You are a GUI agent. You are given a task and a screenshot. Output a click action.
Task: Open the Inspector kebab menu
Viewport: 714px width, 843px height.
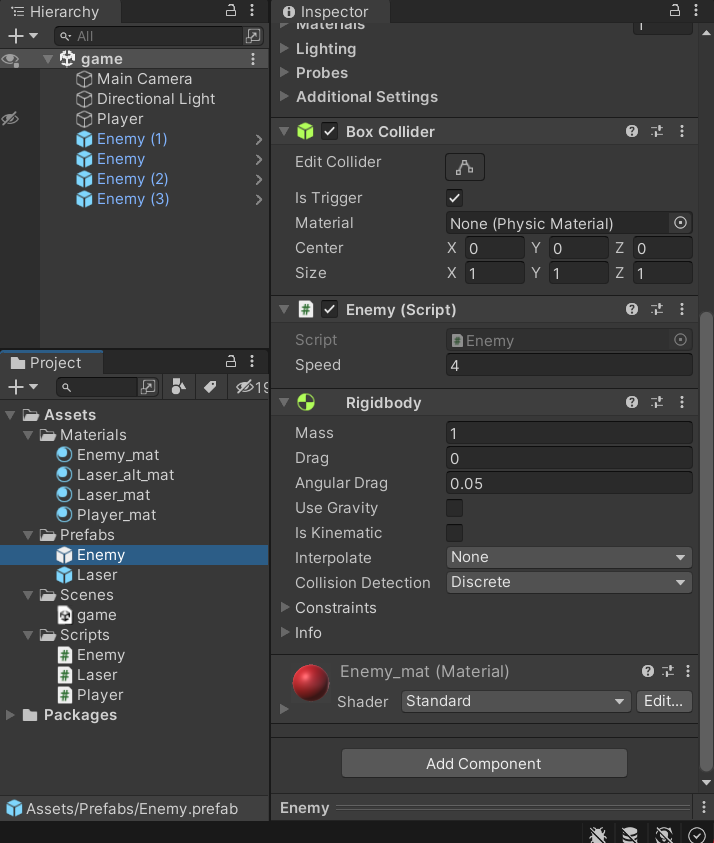(x=697, y=11)
